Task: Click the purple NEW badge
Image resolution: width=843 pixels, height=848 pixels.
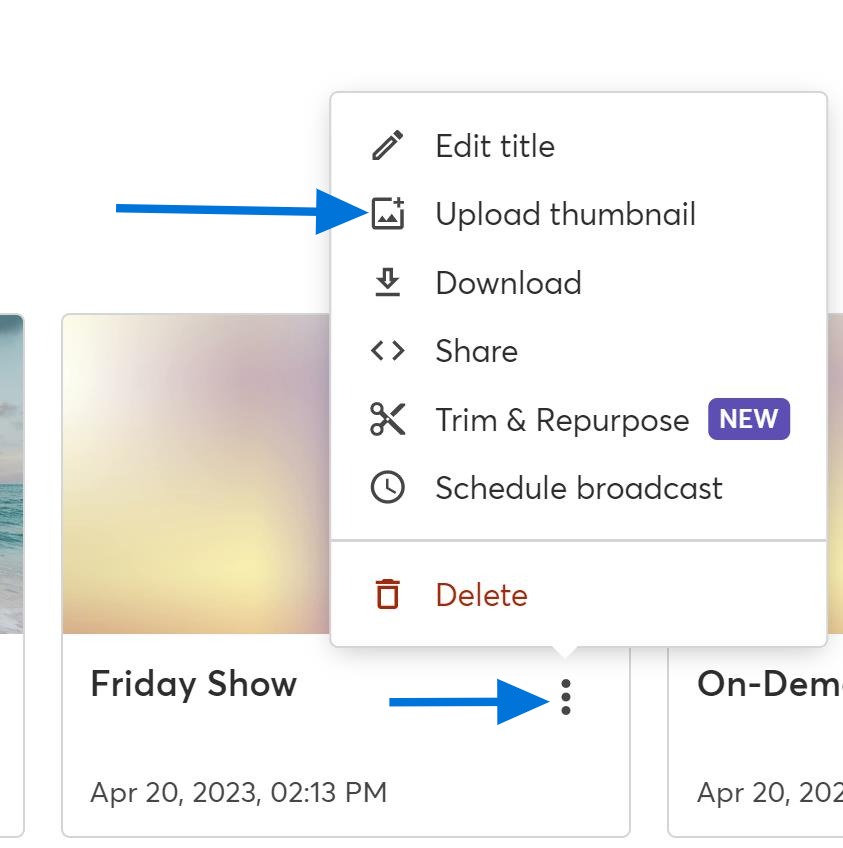Action: (x=748, y=419)
